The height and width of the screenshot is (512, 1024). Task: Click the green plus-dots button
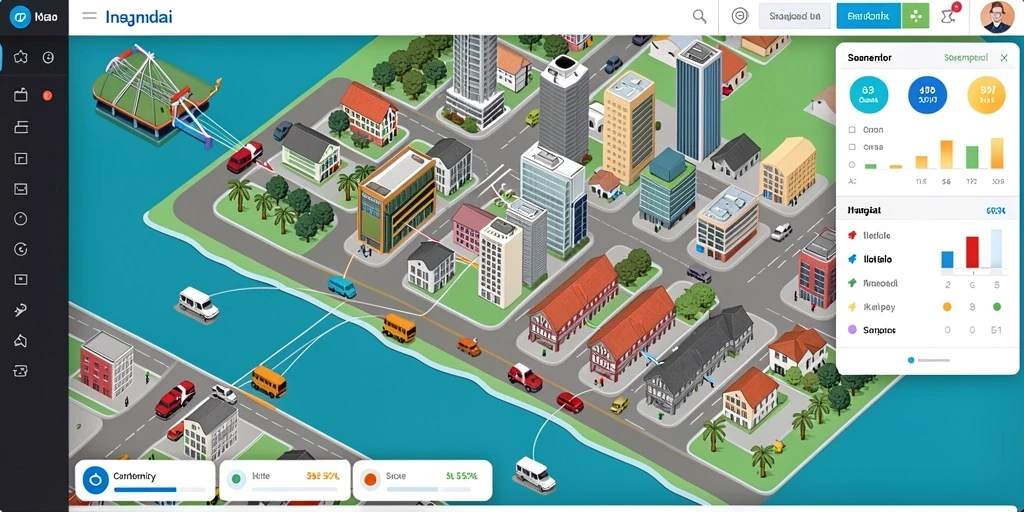915,16
